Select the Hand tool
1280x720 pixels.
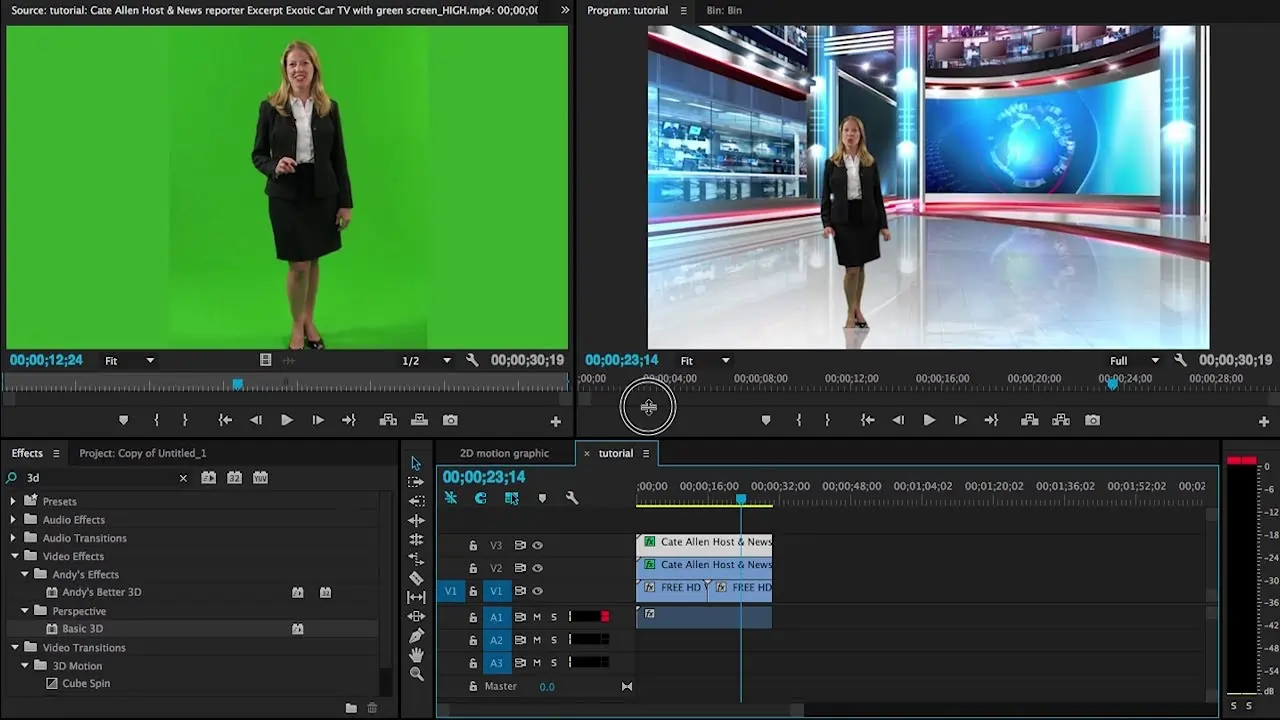click(x=416, y=655)
